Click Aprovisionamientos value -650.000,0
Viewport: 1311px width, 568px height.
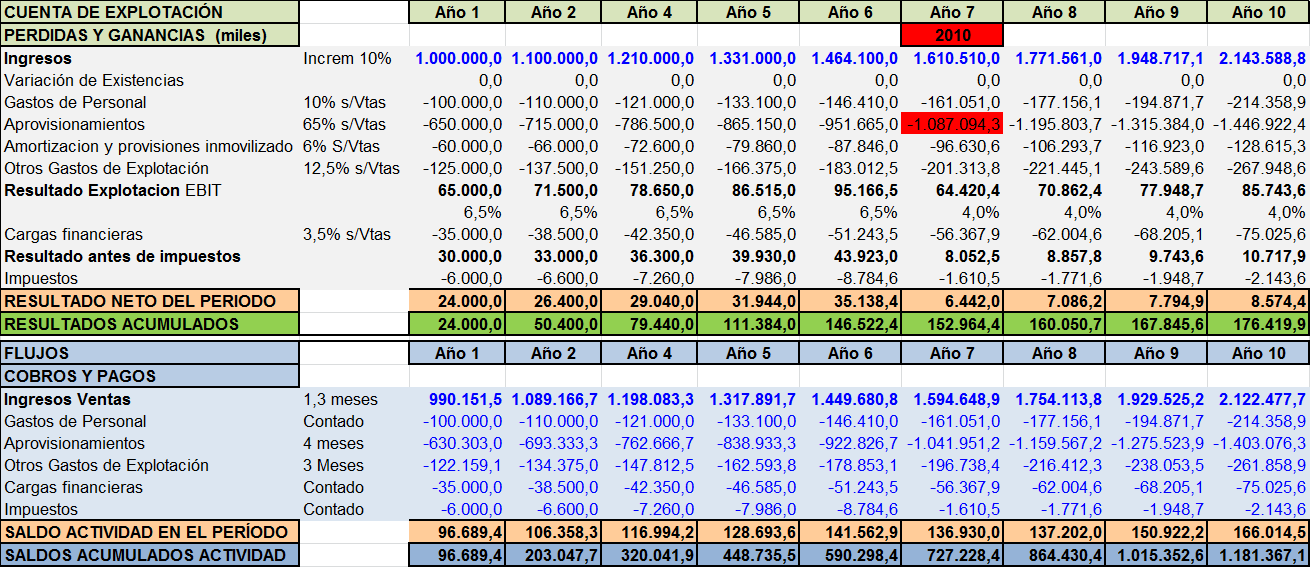point(463,124)
